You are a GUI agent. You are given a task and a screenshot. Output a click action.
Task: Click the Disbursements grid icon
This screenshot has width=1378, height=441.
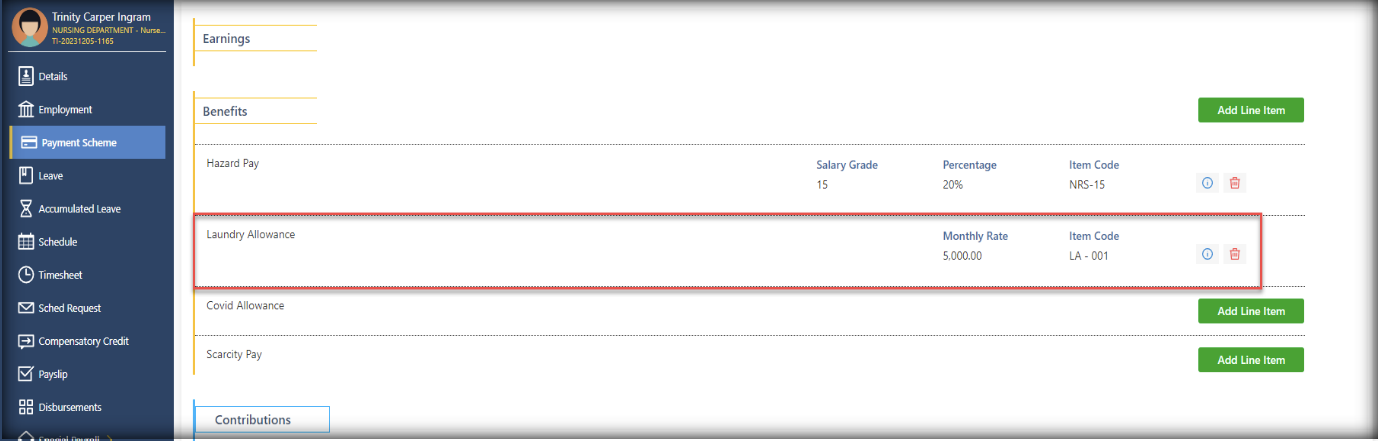click(x=26, y=407)
